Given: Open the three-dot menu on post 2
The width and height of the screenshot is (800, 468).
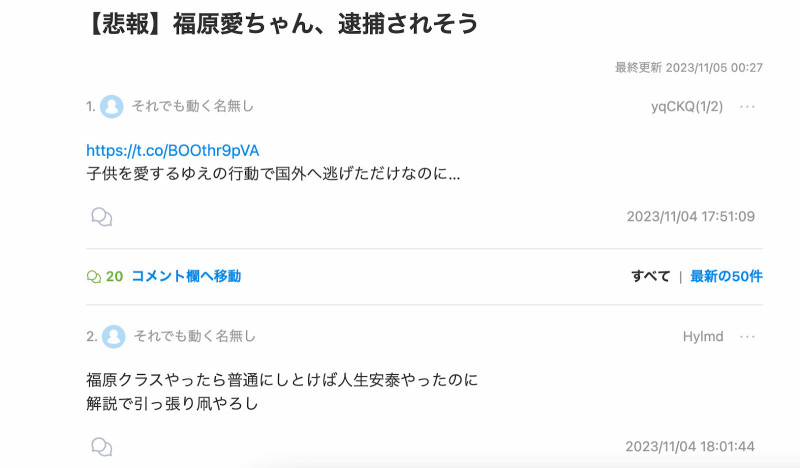Looking at the screenshot, I should click(x=747, y=337).
